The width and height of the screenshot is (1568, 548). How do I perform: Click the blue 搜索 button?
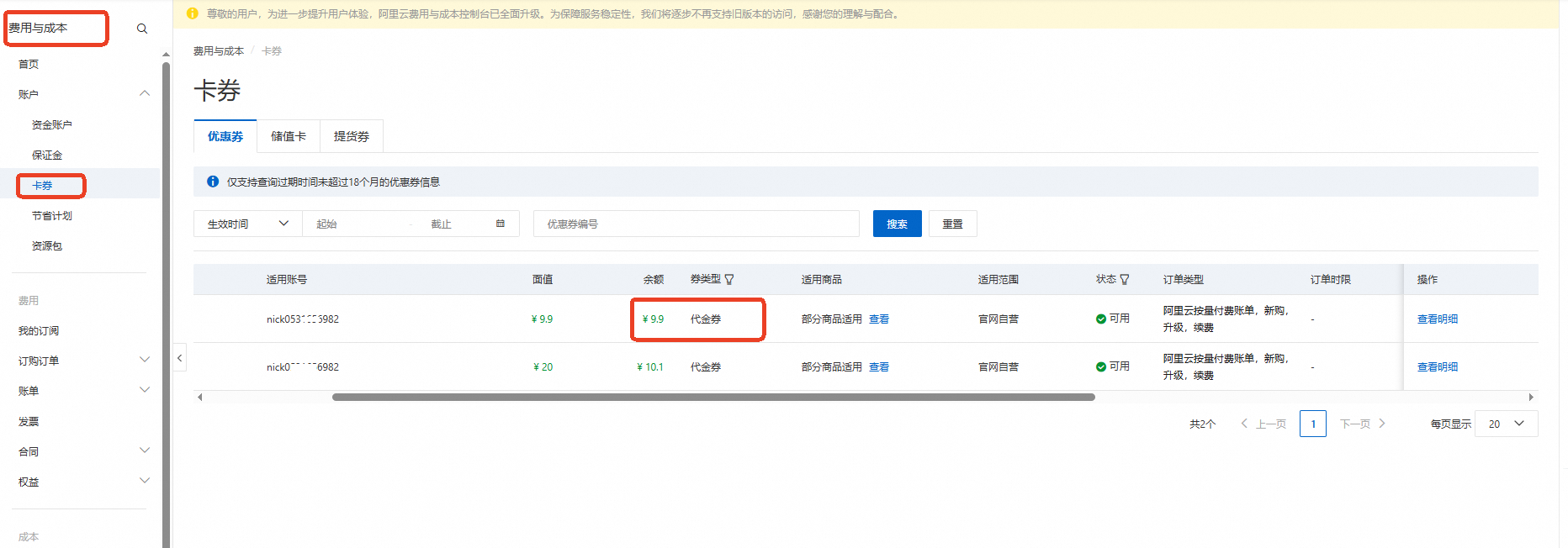(x=898, y=224)
